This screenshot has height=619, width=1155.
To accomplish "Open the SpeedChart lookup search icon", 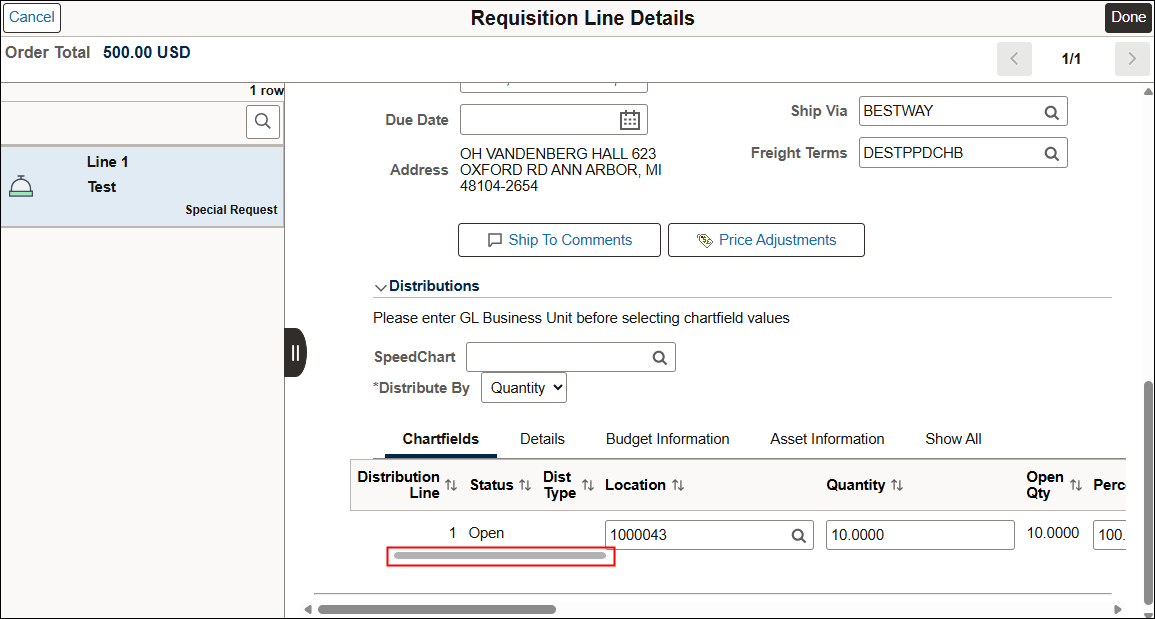I will 659,358.
